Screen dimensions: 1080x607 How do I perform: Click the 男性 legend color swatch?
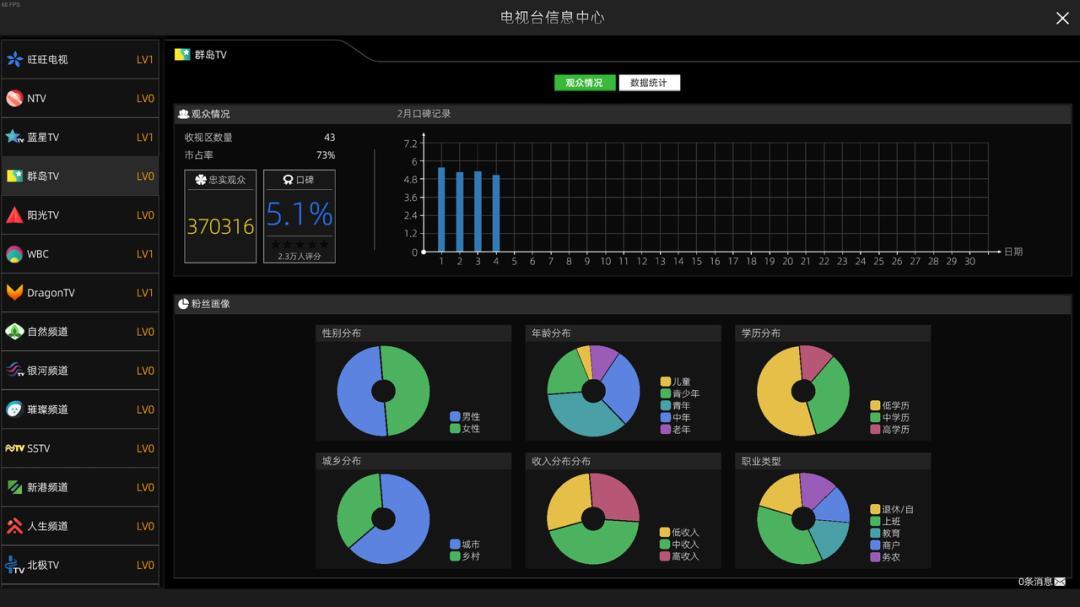[x=455, y=416]
